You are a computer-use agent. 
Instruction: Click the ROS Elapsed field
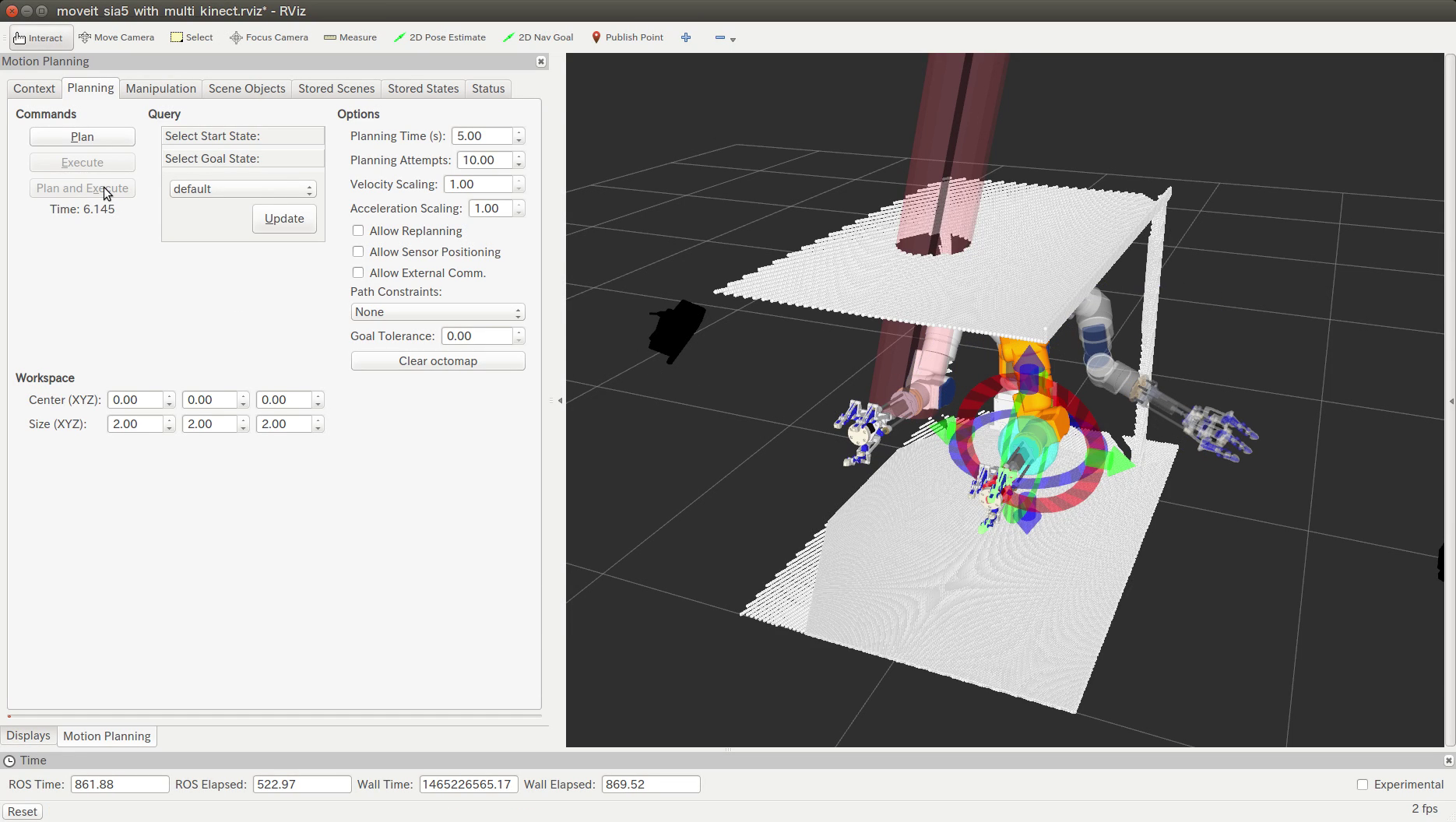302,785
